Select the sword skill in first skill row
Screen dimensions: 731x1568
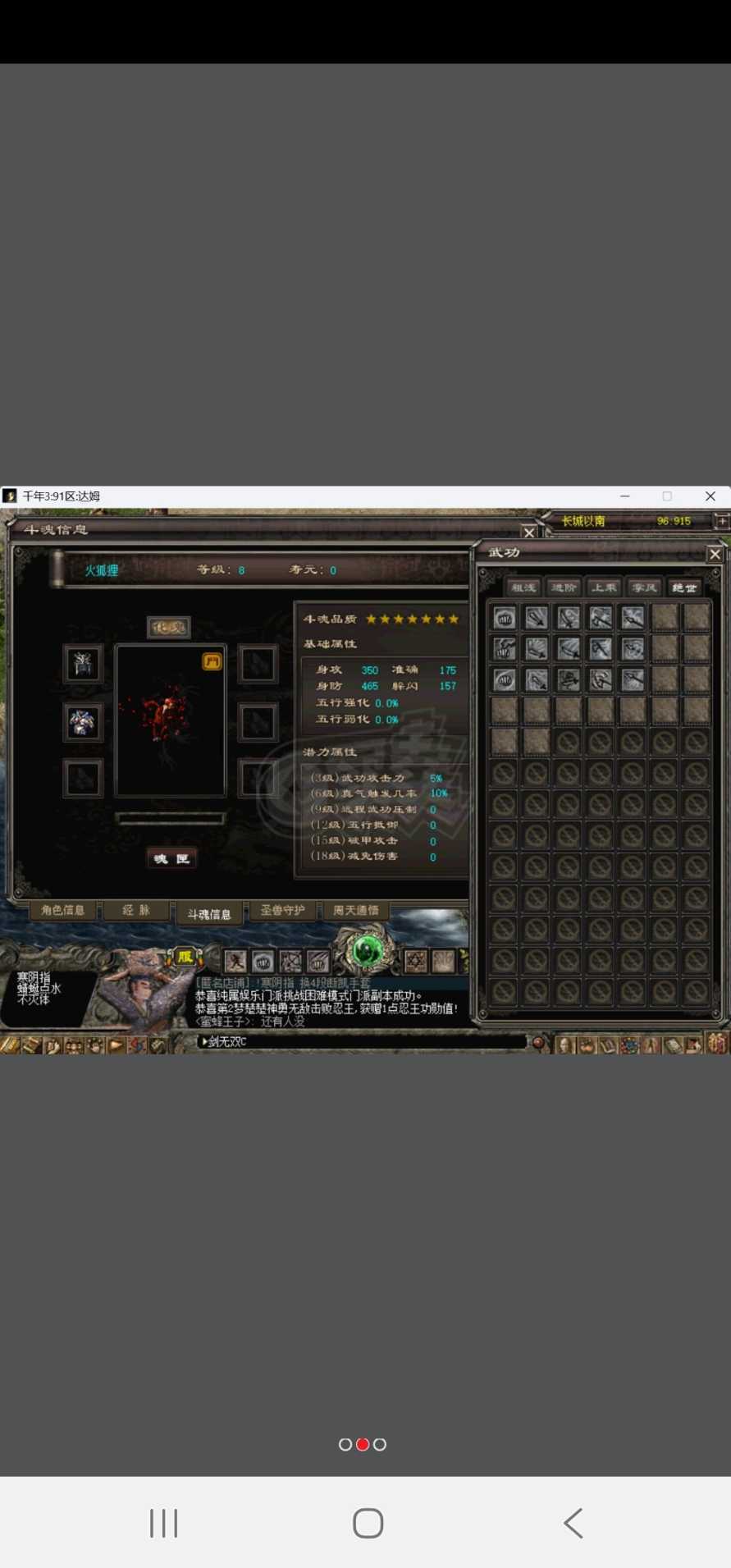(537, 617)
